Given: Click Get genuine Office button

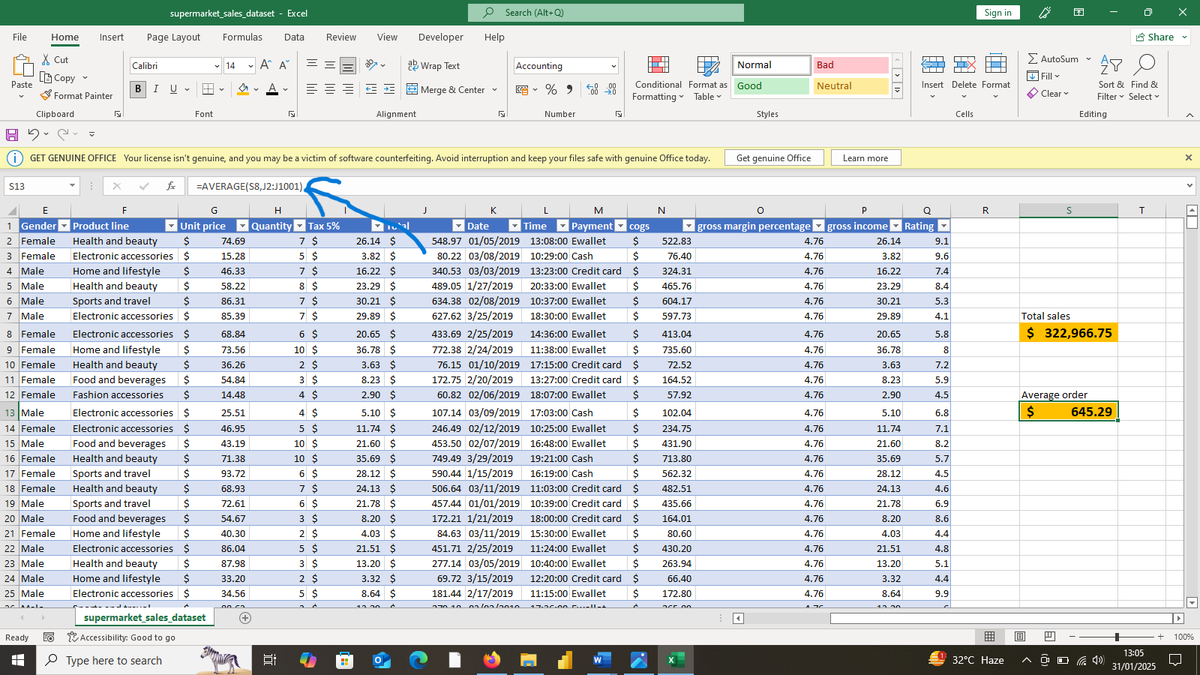Looking at the screenshot, I should [x=774, y=158].
